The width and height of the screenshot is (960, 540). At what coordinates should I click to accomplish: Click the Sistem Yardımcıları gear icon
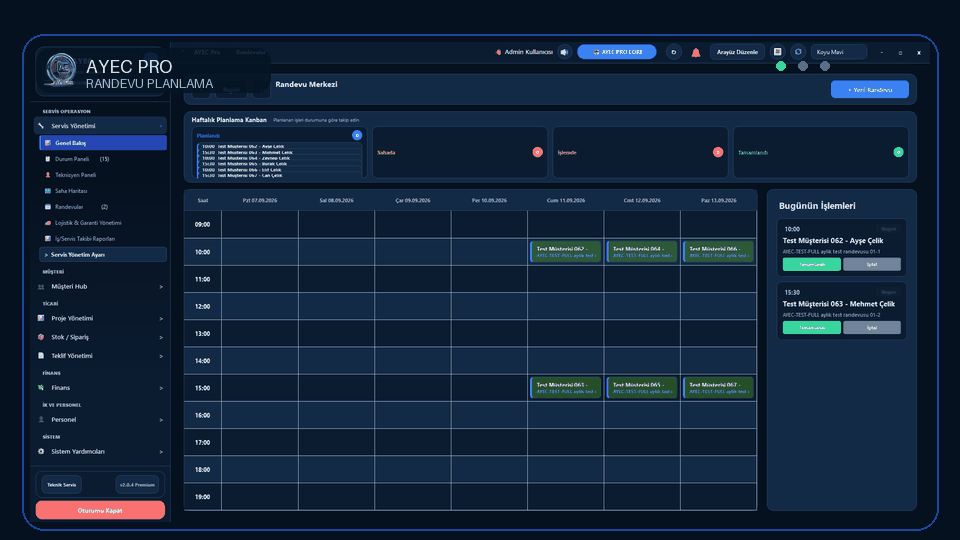pyautogui.click(x=41, y=452)
